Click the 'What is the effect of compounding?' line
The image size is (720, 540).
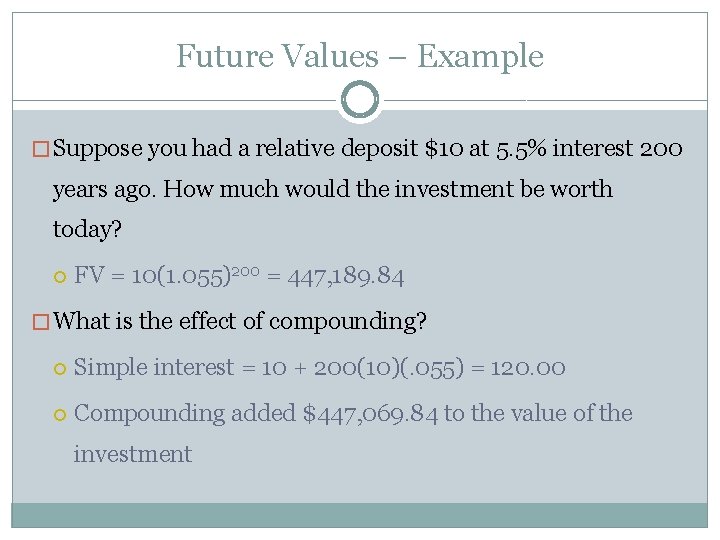click(x=240, y=322)
